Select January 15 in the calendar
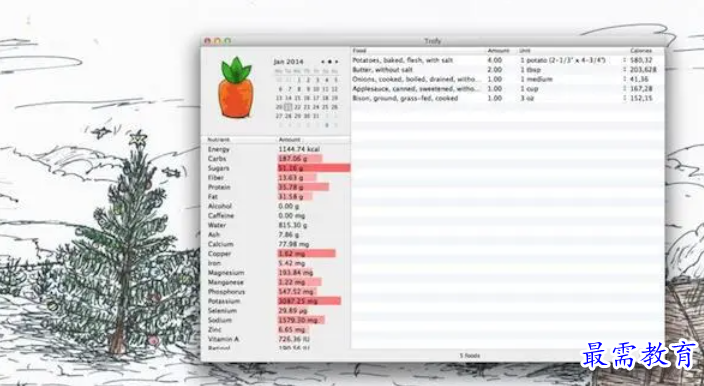The image size is (704, 386). (298, 98)
